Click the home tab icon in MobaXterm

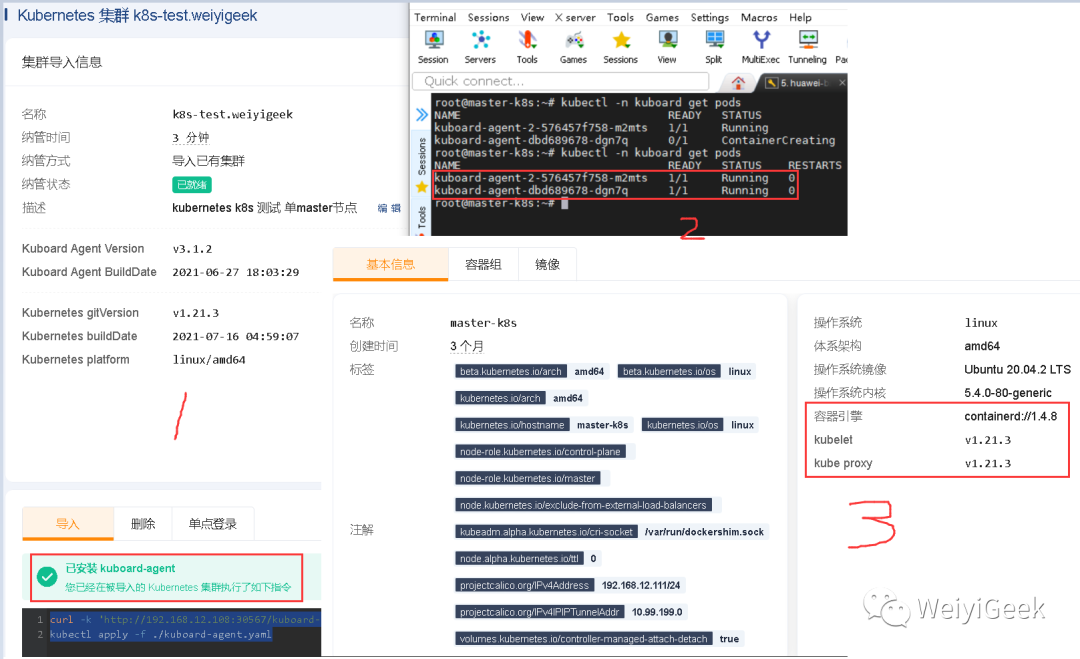[x=738, y=83]
